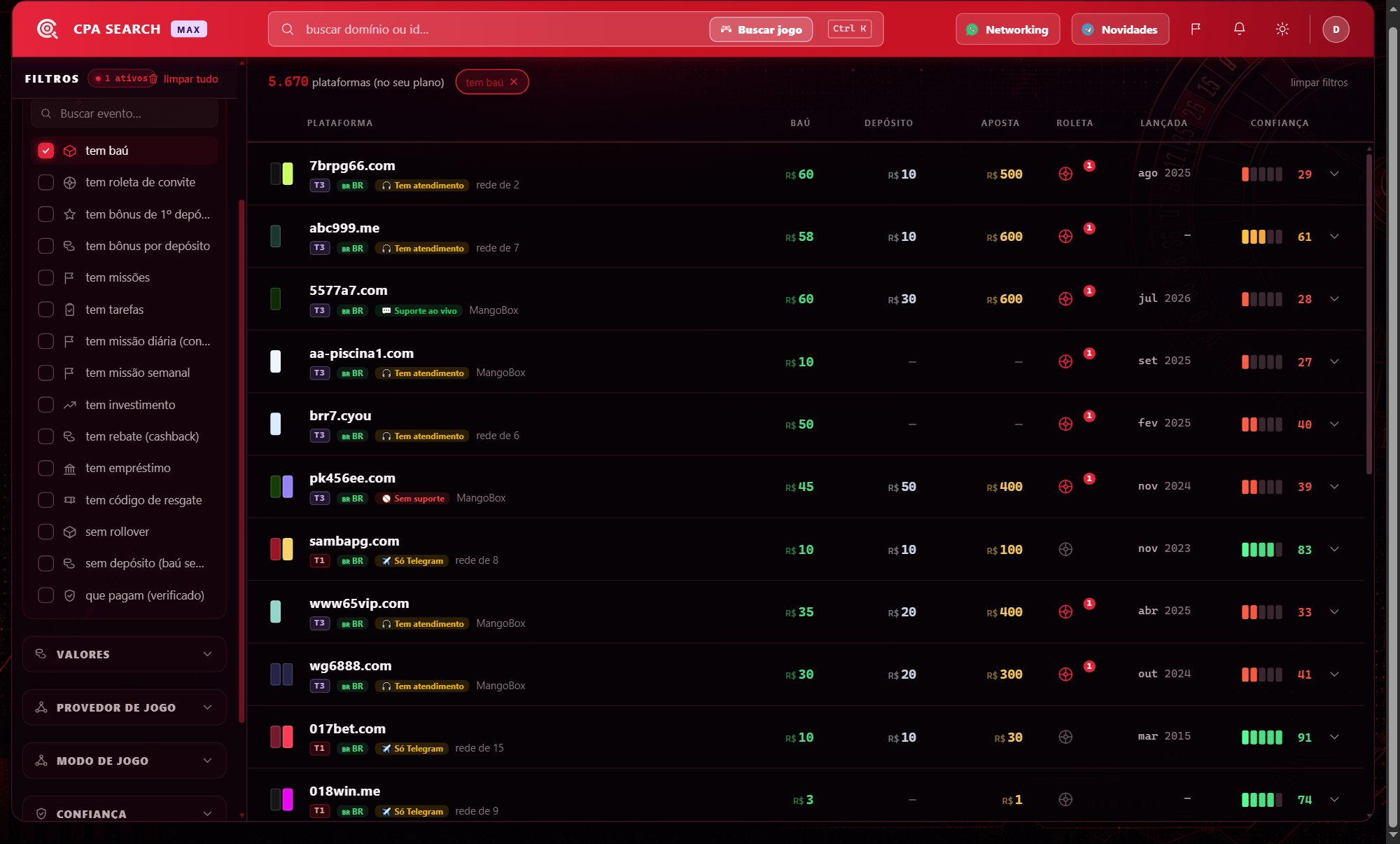Sort by CONFIANÇA column header
The width and height of the screenshot is (1400, 844).
pos(1280,123)
